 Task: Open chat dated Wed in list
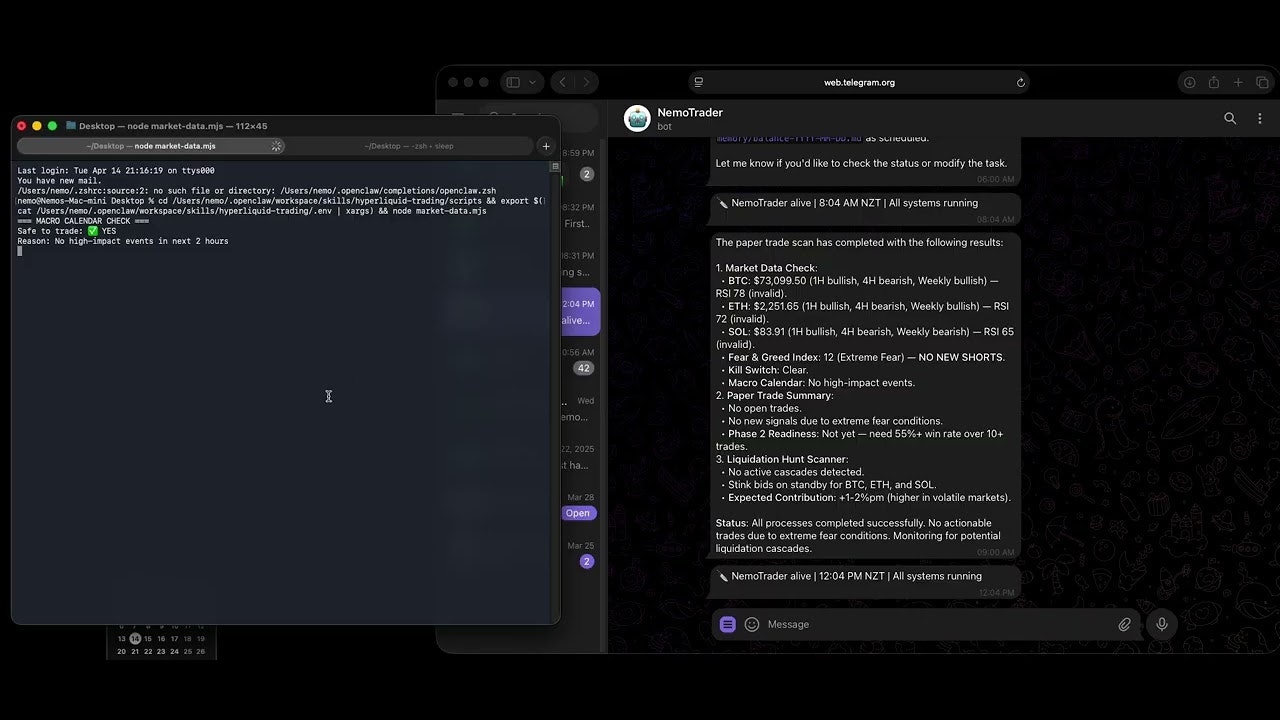coord(581,409)
